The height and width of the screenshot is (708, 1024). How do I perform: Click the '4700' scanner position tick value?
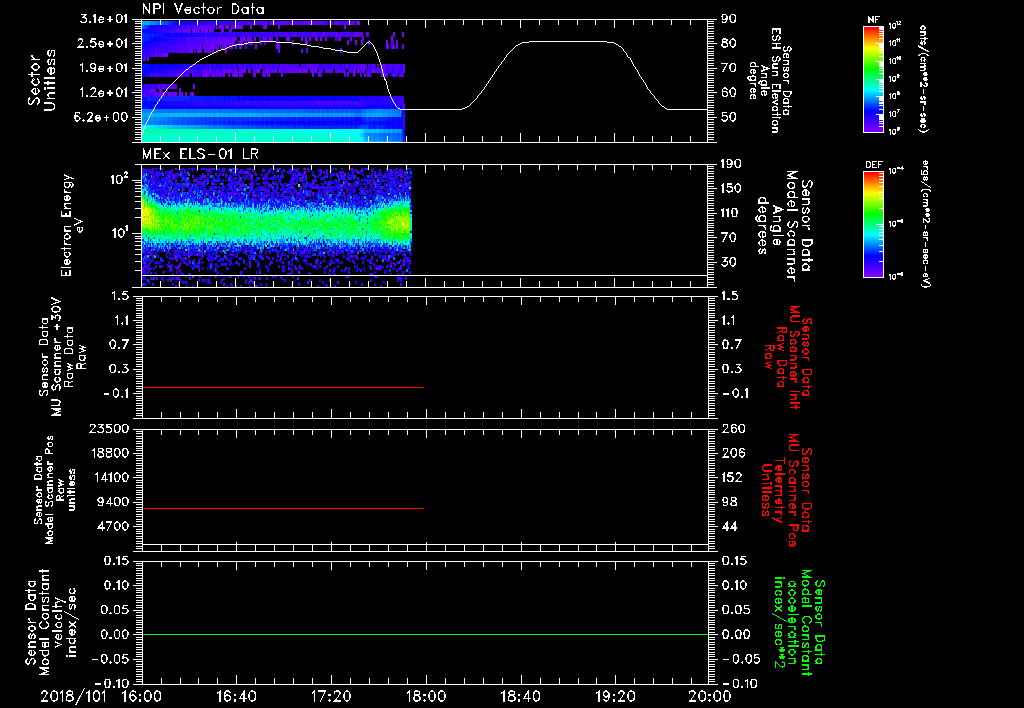coord(112,526)
